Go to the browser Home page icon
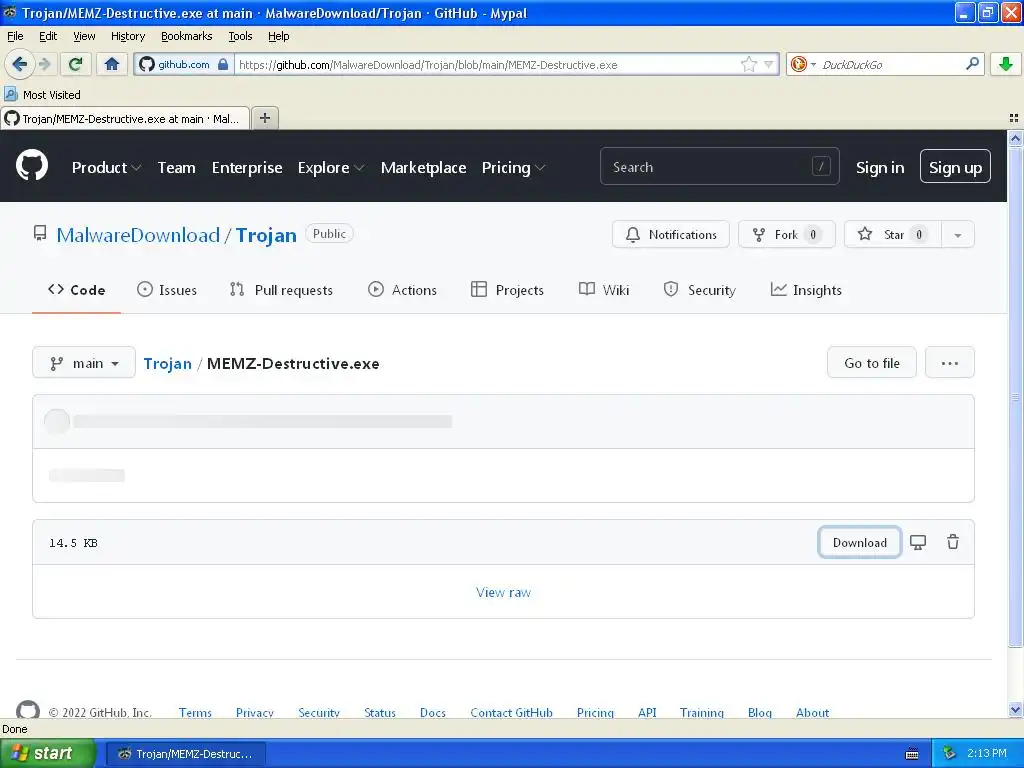The width and height of the screenshot is (1024, 768). pos(112,64)
